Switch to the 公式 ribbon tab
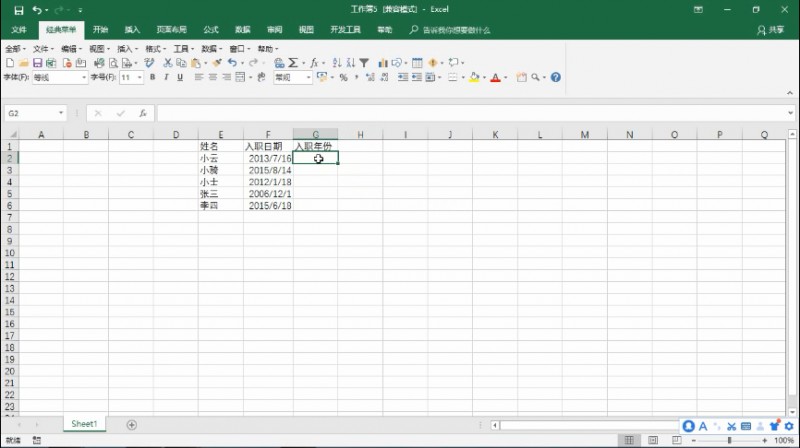The height and width of the screenshot is (448, 800). tap(211, 30)
